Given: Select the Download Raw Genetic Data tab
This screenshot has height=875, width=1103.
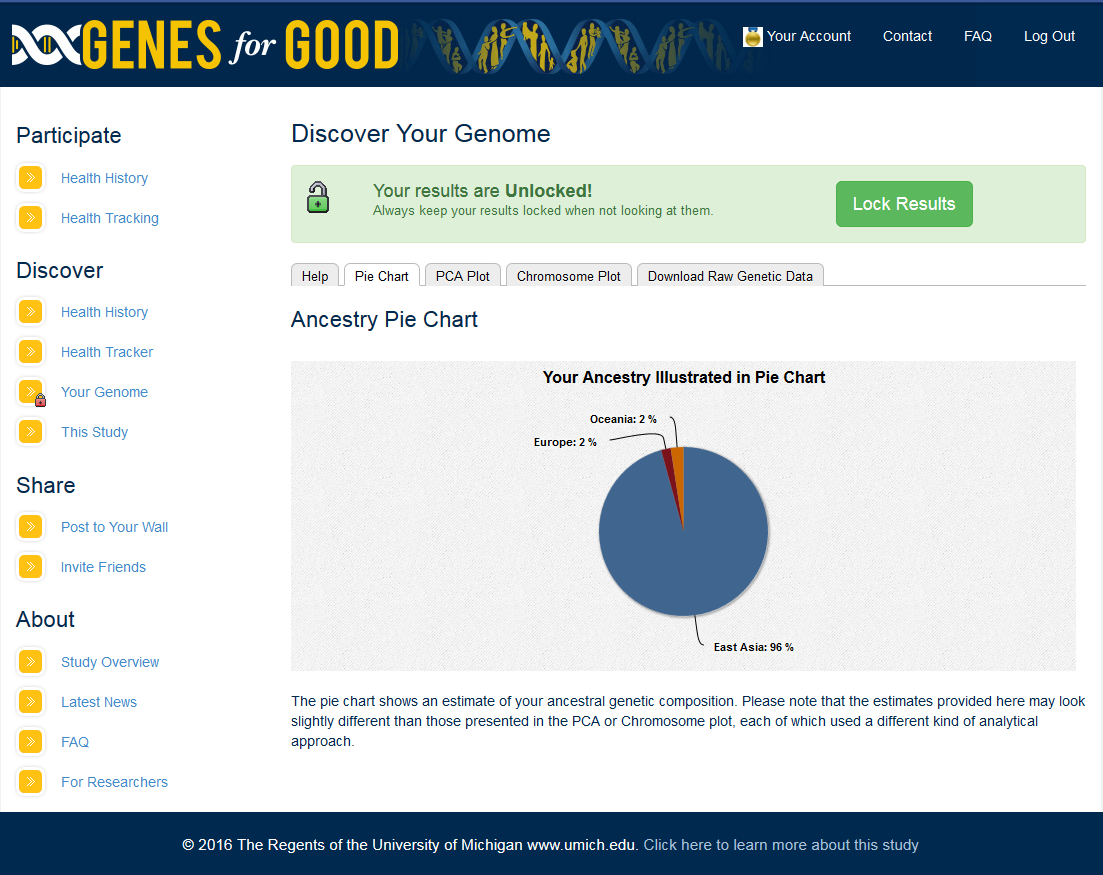Looking at the screenshot, I should pyautogui.click(x=730, y=276).
